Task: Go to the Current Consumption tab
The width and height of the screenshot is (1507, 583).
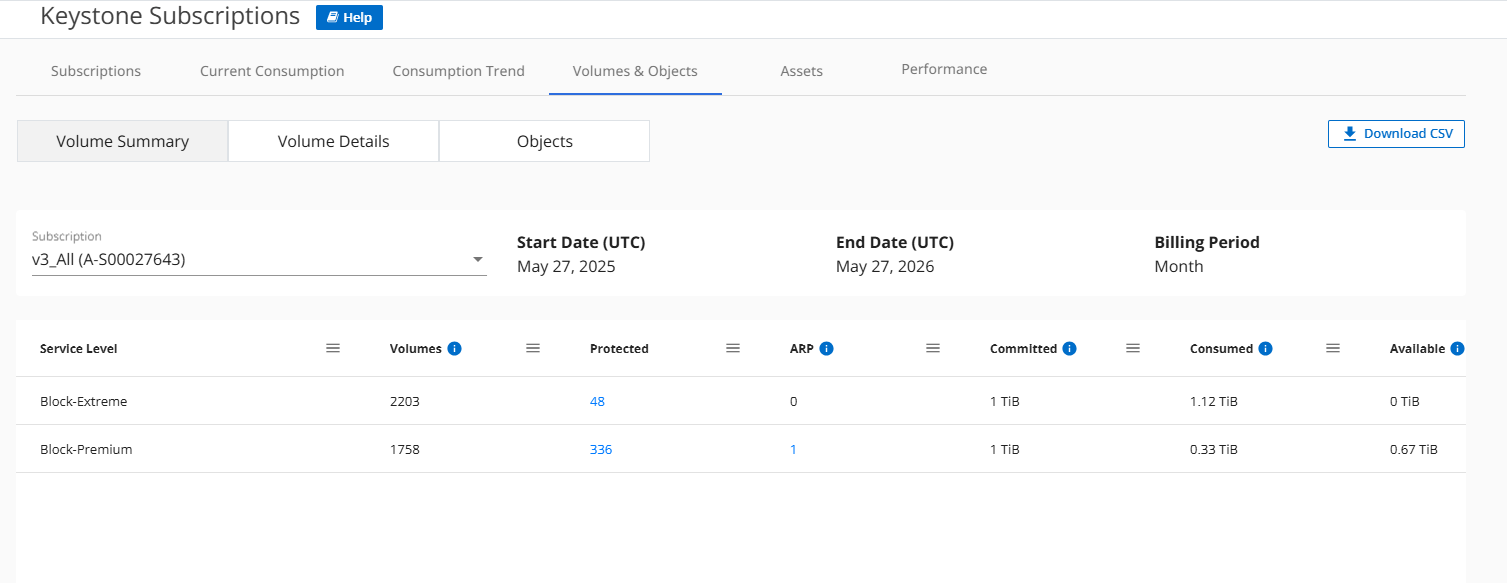Action: pos(272,71)
